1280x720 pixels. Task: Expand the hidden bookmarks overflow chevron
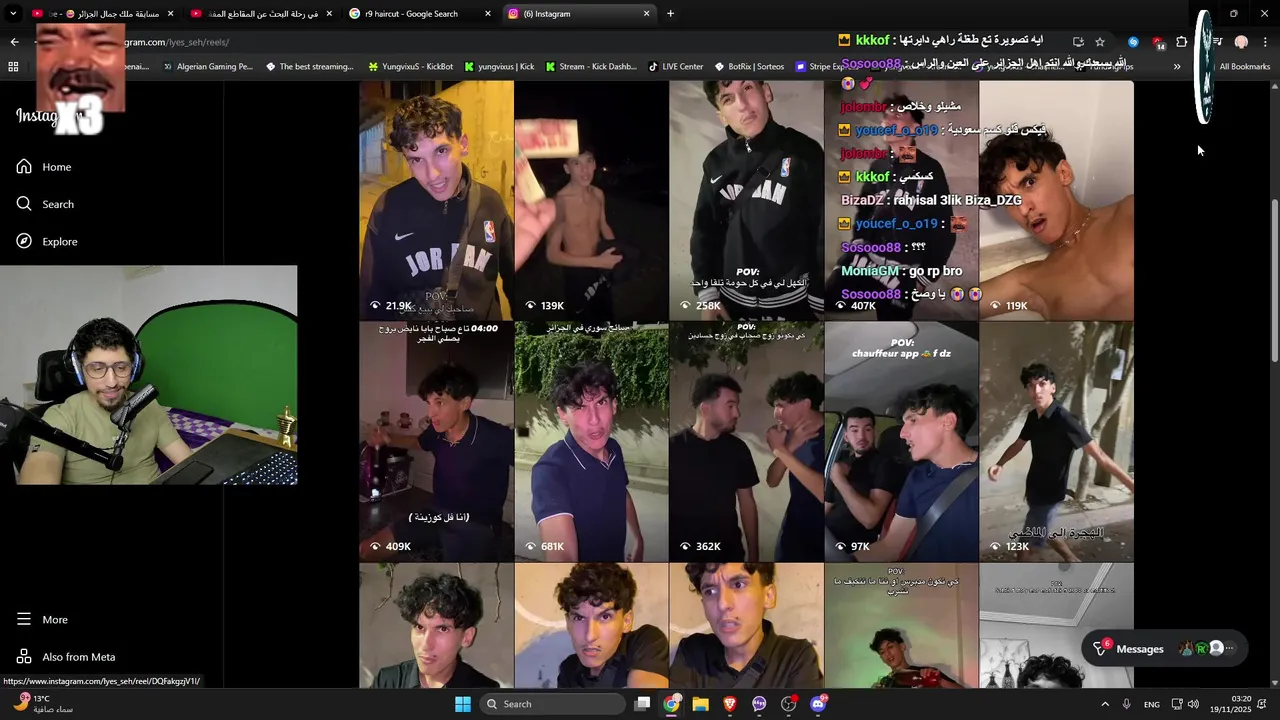coord(1176,67)
